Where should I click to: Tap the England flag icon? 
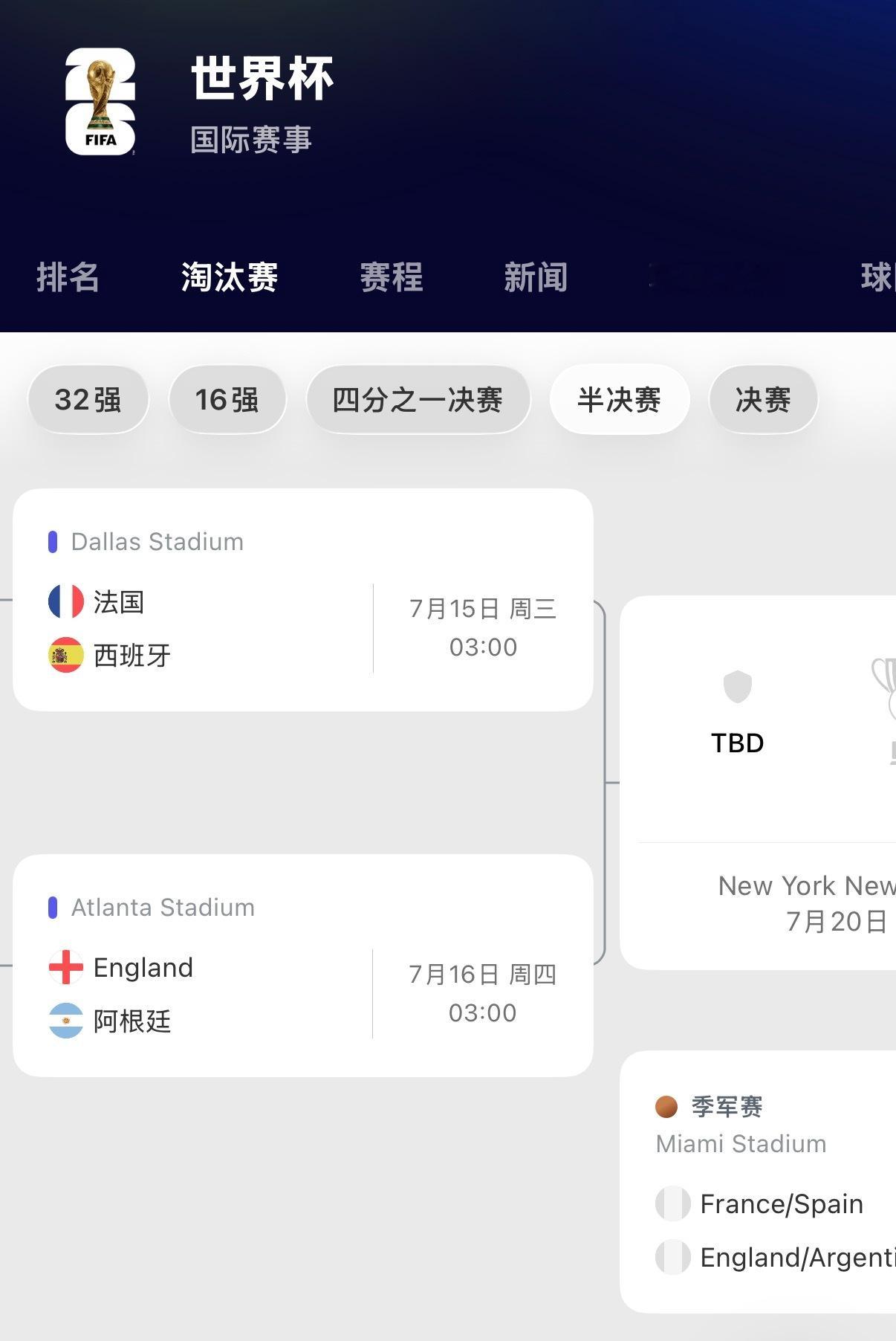pos(66,967)
